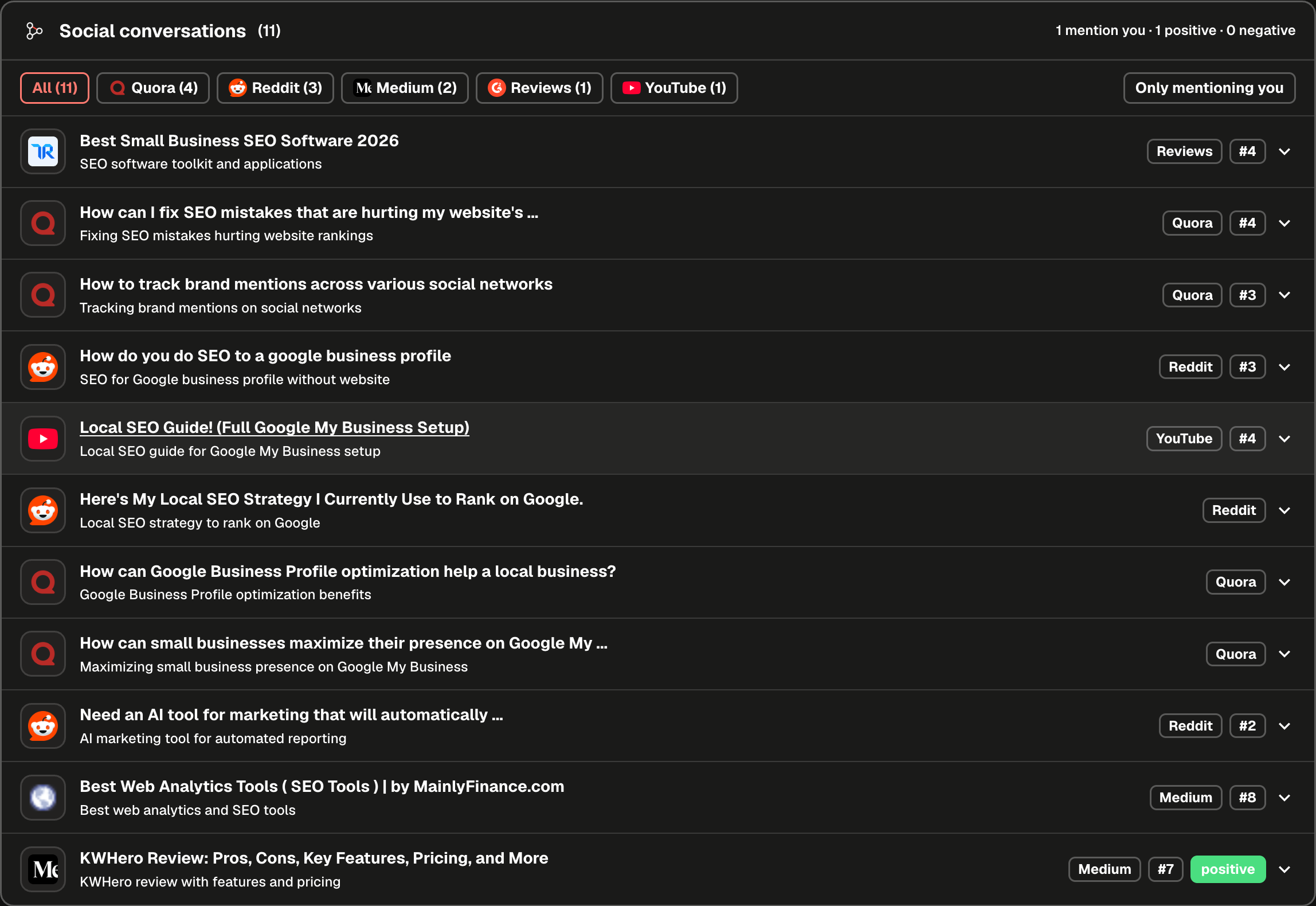1316x906 pixels.
Task: Click the TrustRadius icon for Best Small Business SEO Software
Action: click(x=43, y=151)
